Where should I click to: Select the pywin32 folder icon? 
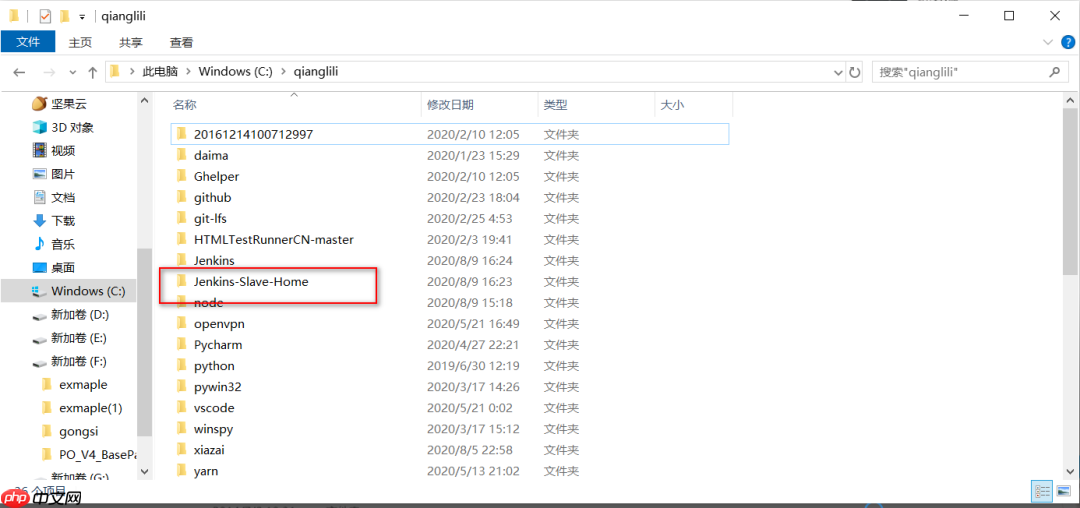coord(182,386)
